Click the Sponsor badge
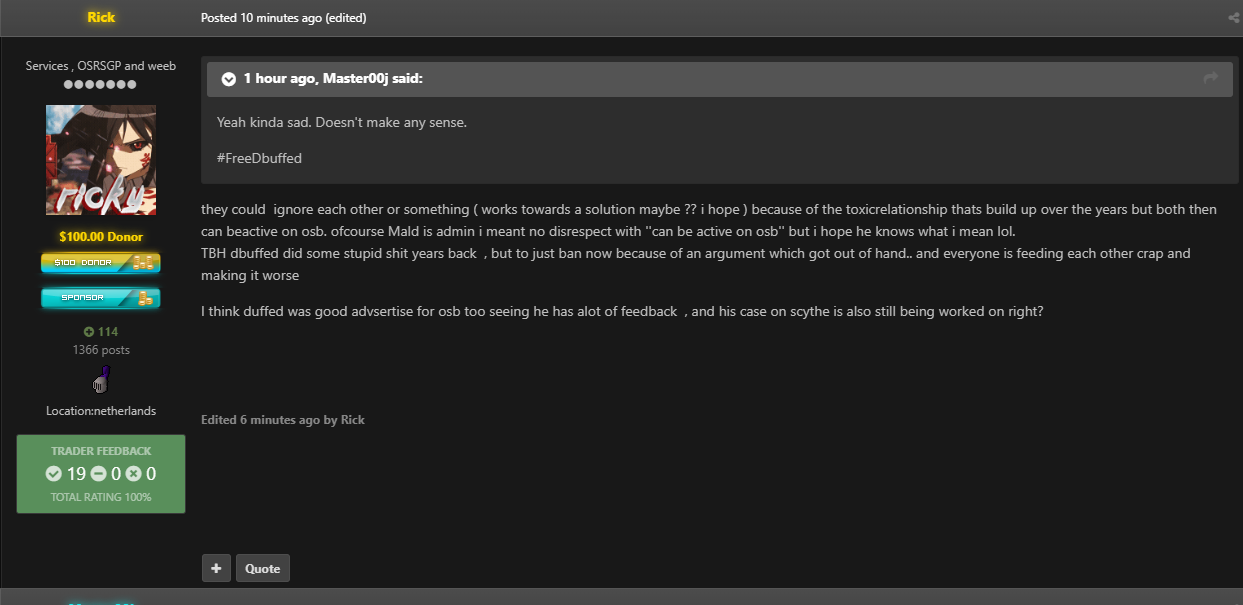This screenshot has height=605, width=1243. 101,297
